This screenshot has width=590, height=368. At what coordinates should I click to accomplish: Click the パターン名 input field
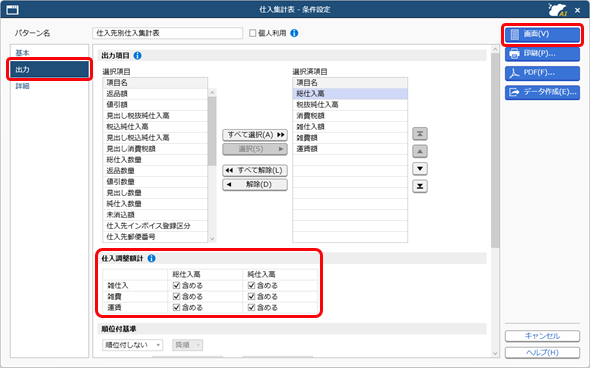[167, 33]
